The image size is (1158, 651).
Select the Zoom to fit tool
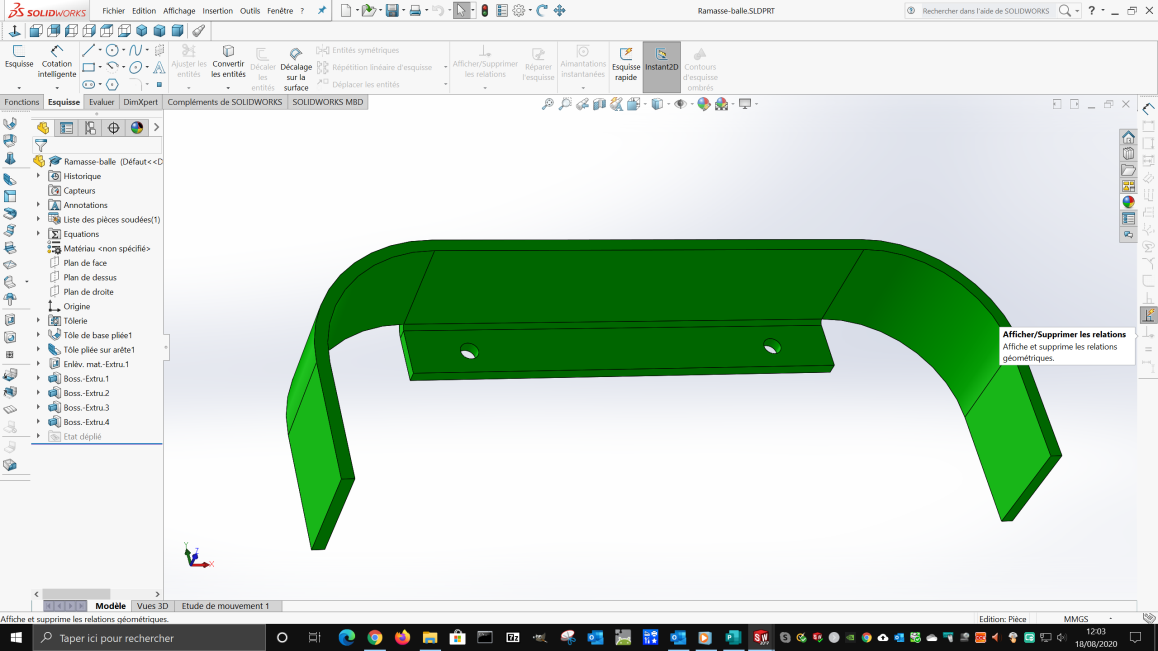point(547,104)
